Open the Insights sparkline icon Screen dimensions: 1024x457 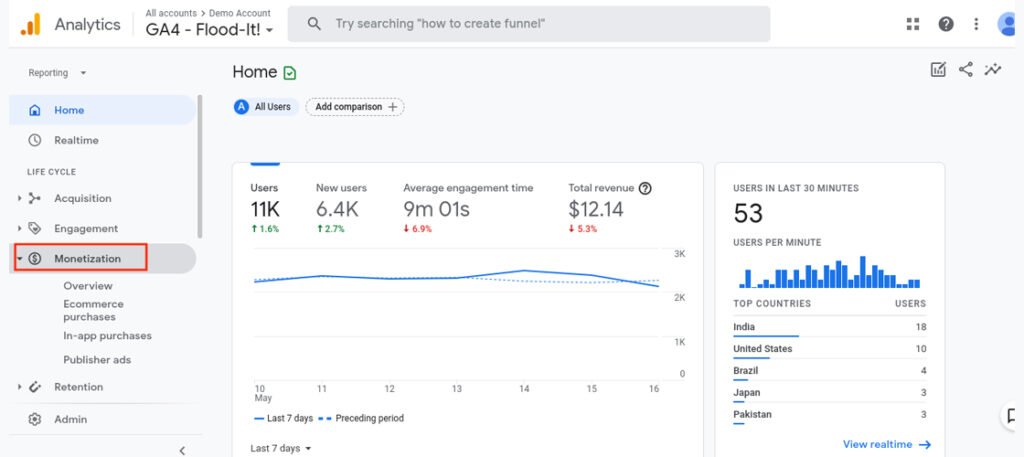click(x=993, y=69)
